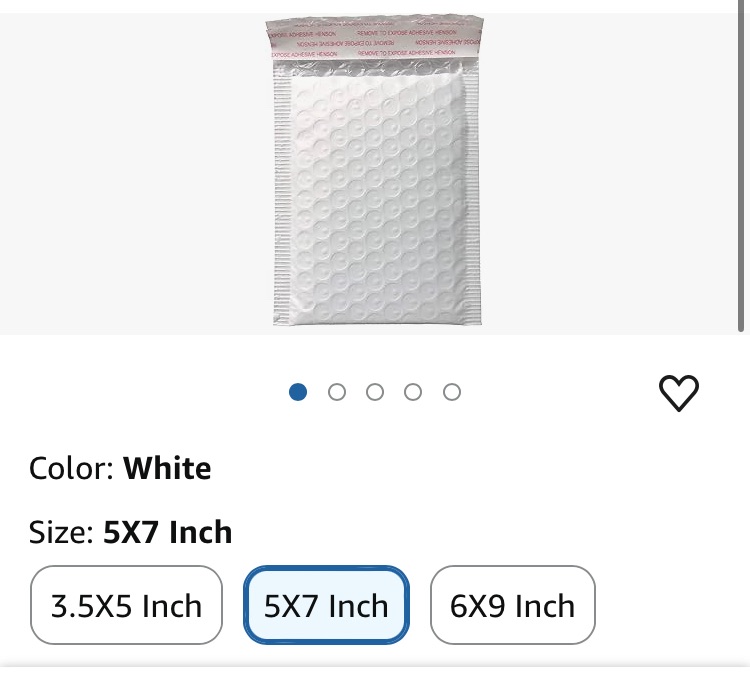
Task: Click empty gray area left of mailer
Action: [134, 172]
